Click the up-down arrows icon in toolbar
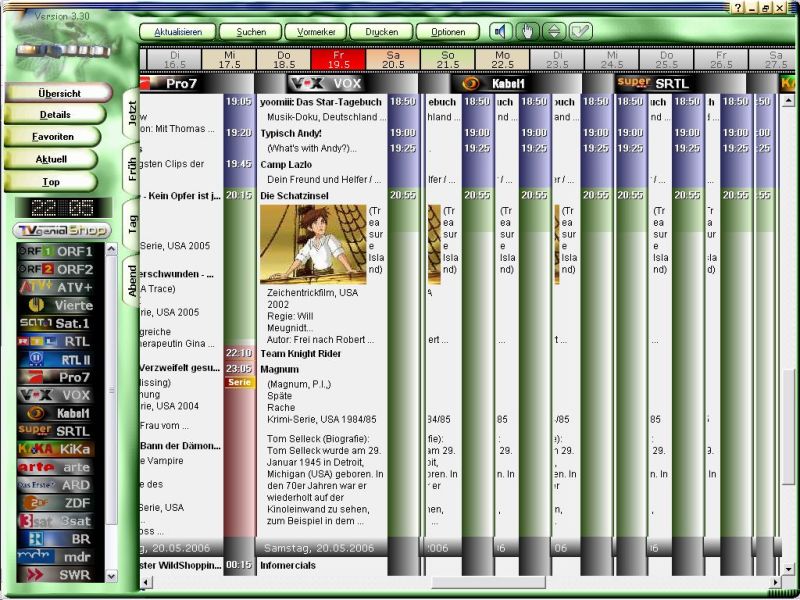Image resolution: width=800 pixels, height=600 pixels. pyautogui.click(x=554, y=32)
